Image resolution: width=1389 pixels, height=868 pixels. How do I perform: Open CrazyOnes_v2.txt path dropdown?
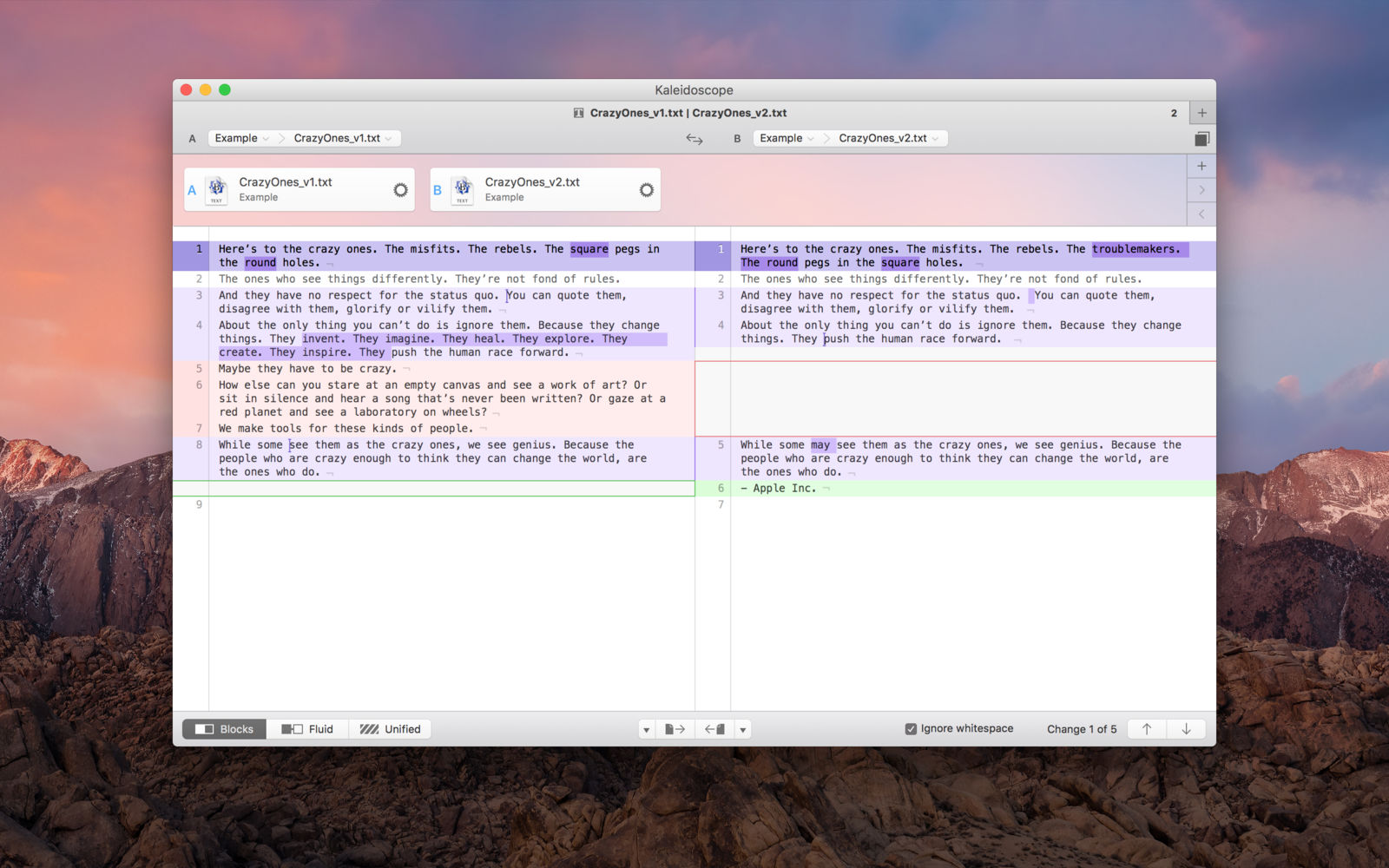tap(888, 138)
